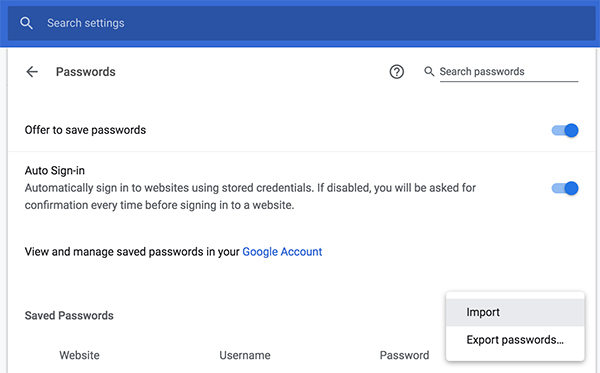Image resolution: width=600 pixels, height=373 pixels.
Task: Select Import from the popup menu
Action: pos(515,312)
